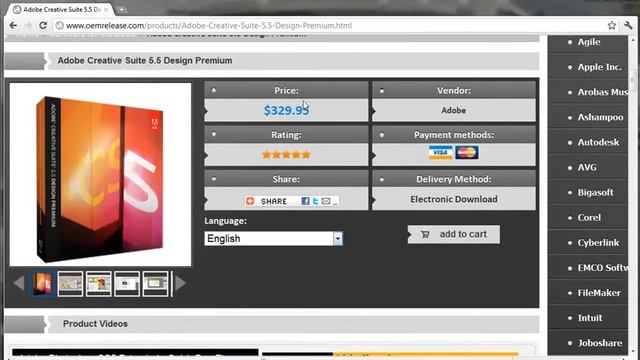Open the Intuit vendor link
640x360 pixels.
pyautogui.click(x=590, y=318)
